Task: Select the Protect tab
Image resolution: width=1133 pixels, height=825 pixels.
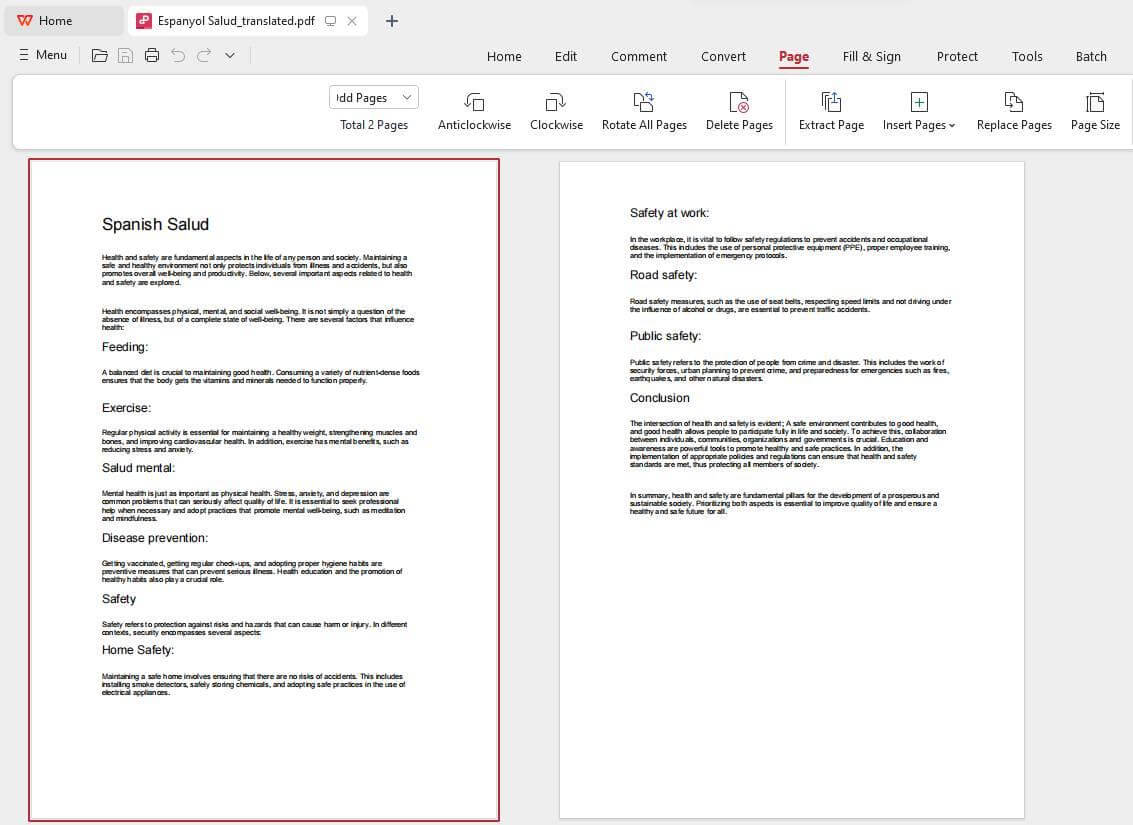Action: pyautogui.click(x=957, y=57)
